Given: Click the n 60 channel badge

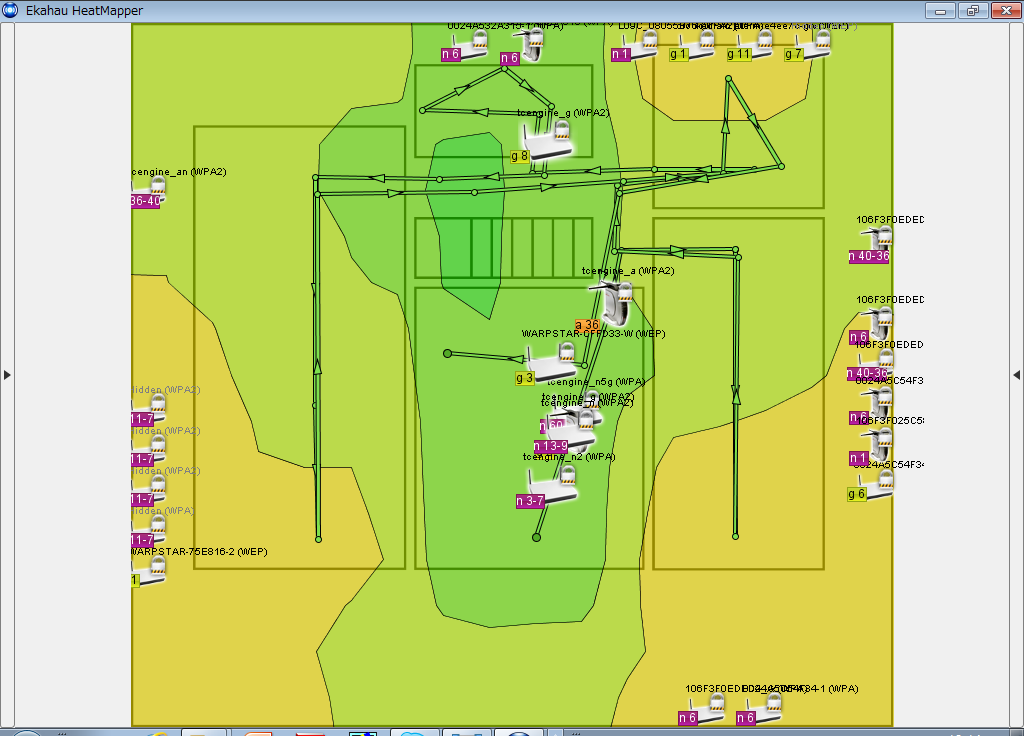Looking at the screenshot, I should pos(552,425).
